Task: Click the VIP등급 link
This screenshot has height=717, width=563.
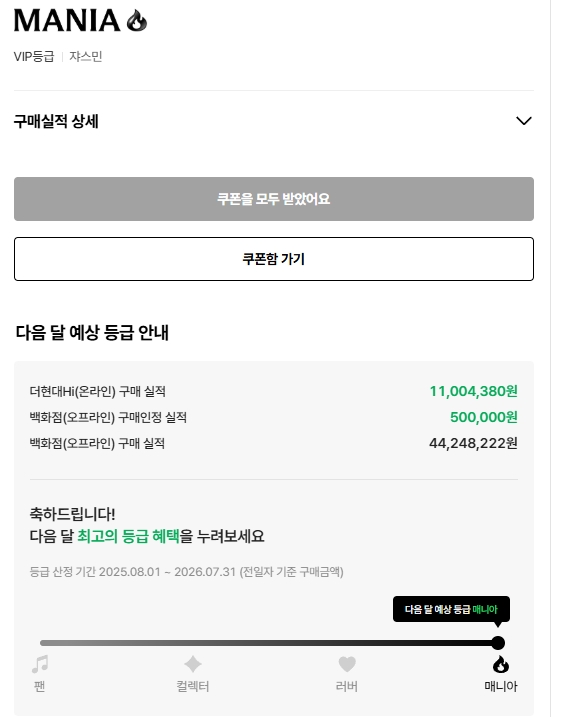Action: coord(34,57)
